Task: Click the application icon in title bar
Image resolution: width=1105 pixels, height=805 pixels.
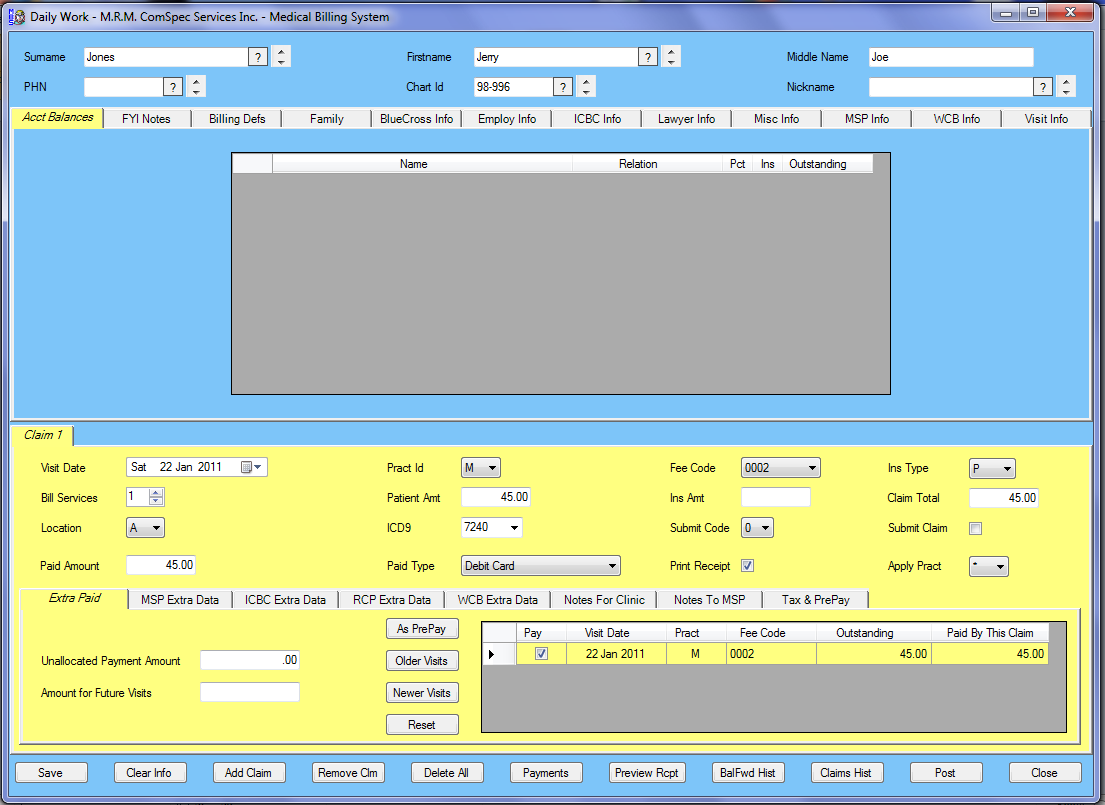Action: [x=17, y=16]
